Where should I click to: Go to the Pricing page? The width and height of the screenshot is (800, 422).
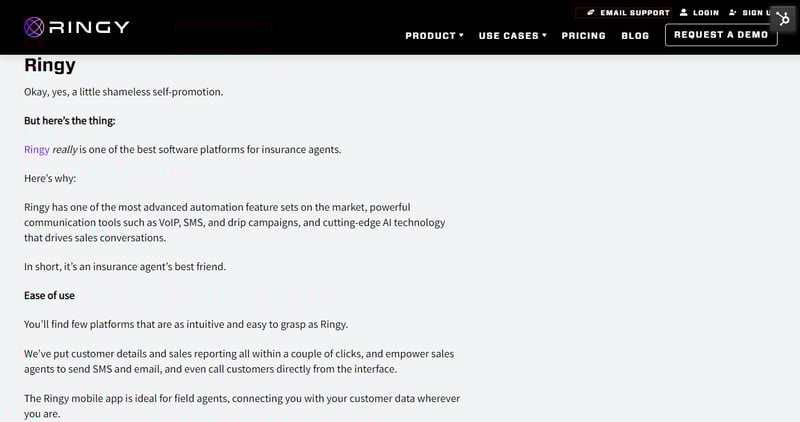tap(583, 36)
